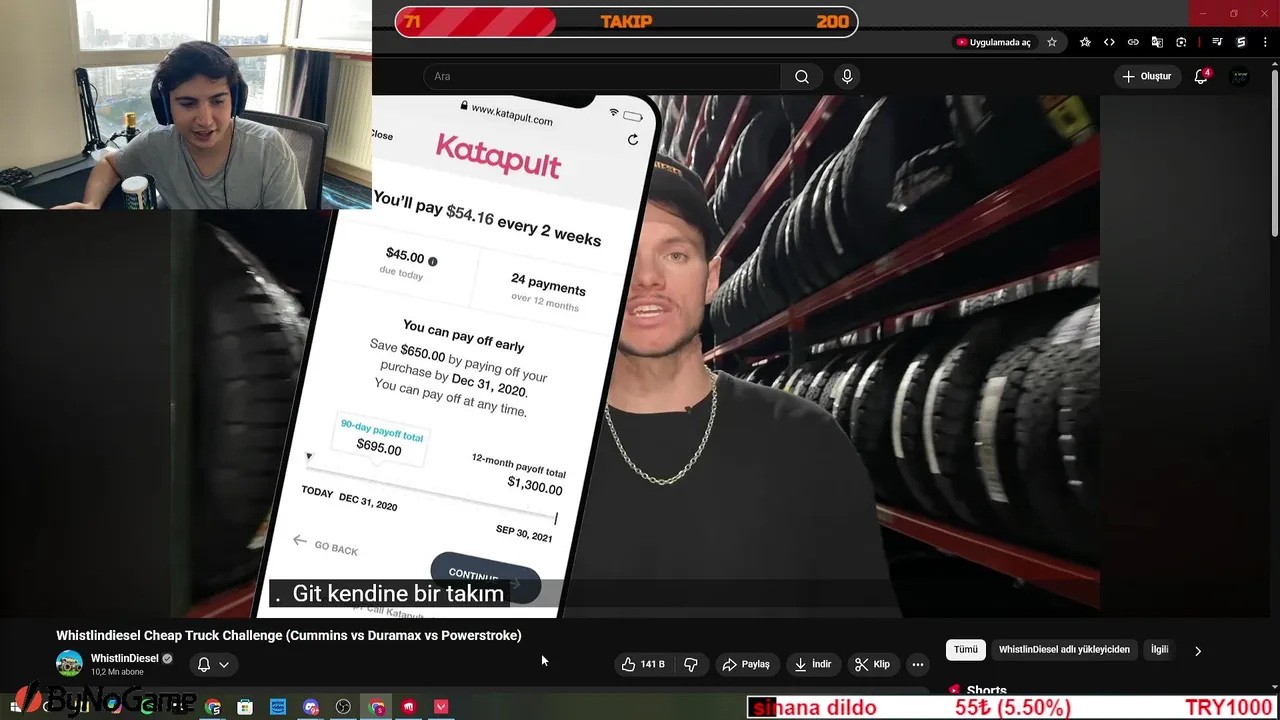Click Uygulamada aç button

993,42
